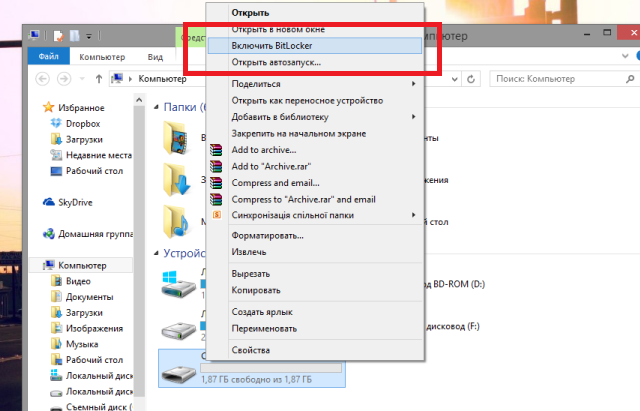Viewport: 640px width, 411px height.
Task: Select 'BD-ROM (D:)' drive entry
Action: click(455, 284)
